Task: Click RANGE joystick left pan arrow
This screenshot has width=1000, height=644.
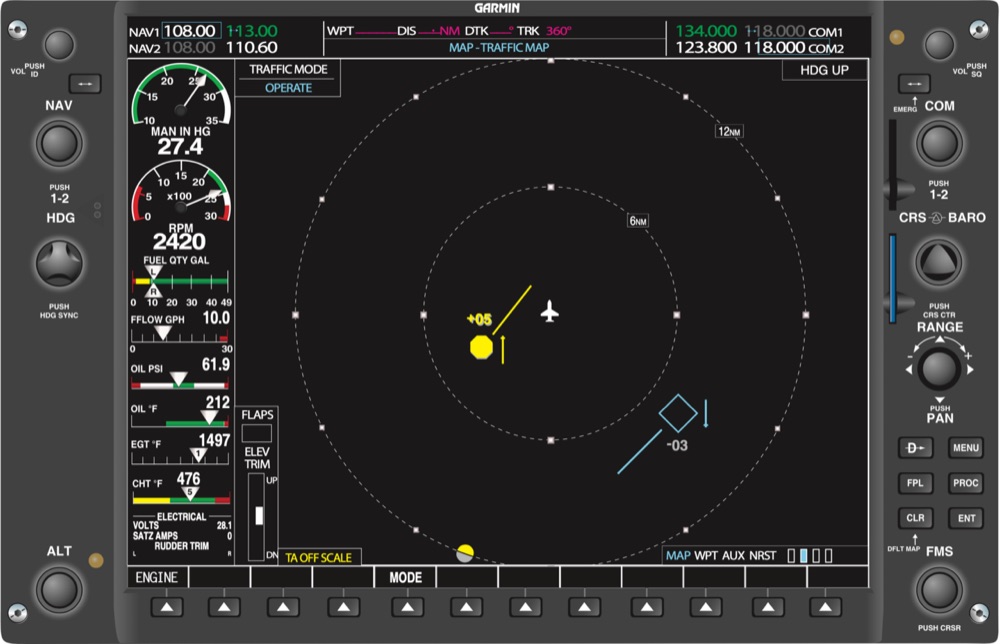Action: pyautogui.click(x=909, y=370)
